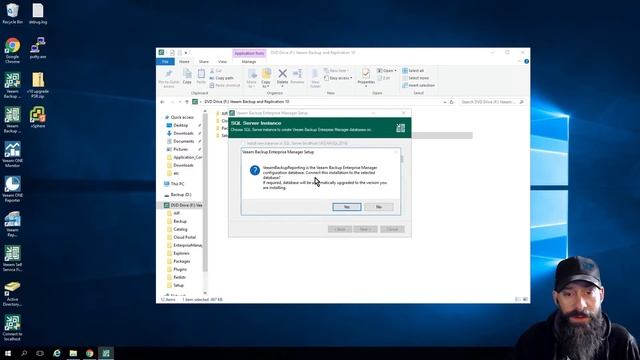Click Cut in the Clipboard group
640x360 pixels.
pos(216,71)
